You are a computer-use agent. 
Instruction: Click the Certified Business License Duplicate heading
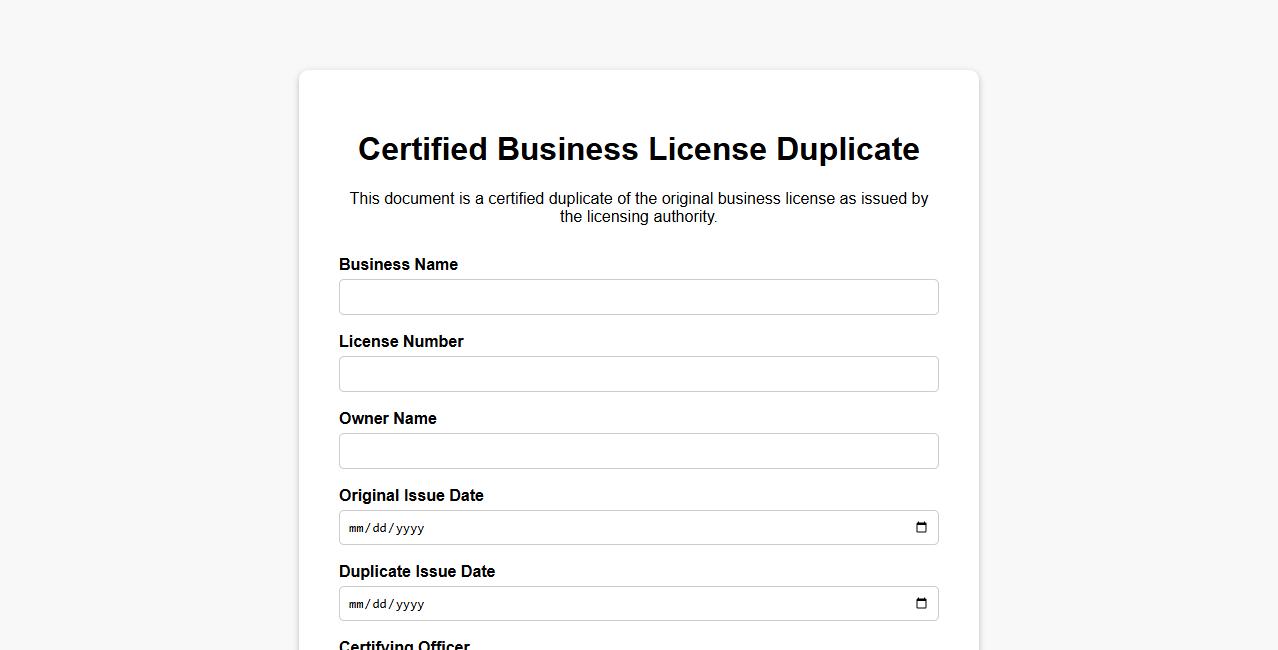point(638,149)
